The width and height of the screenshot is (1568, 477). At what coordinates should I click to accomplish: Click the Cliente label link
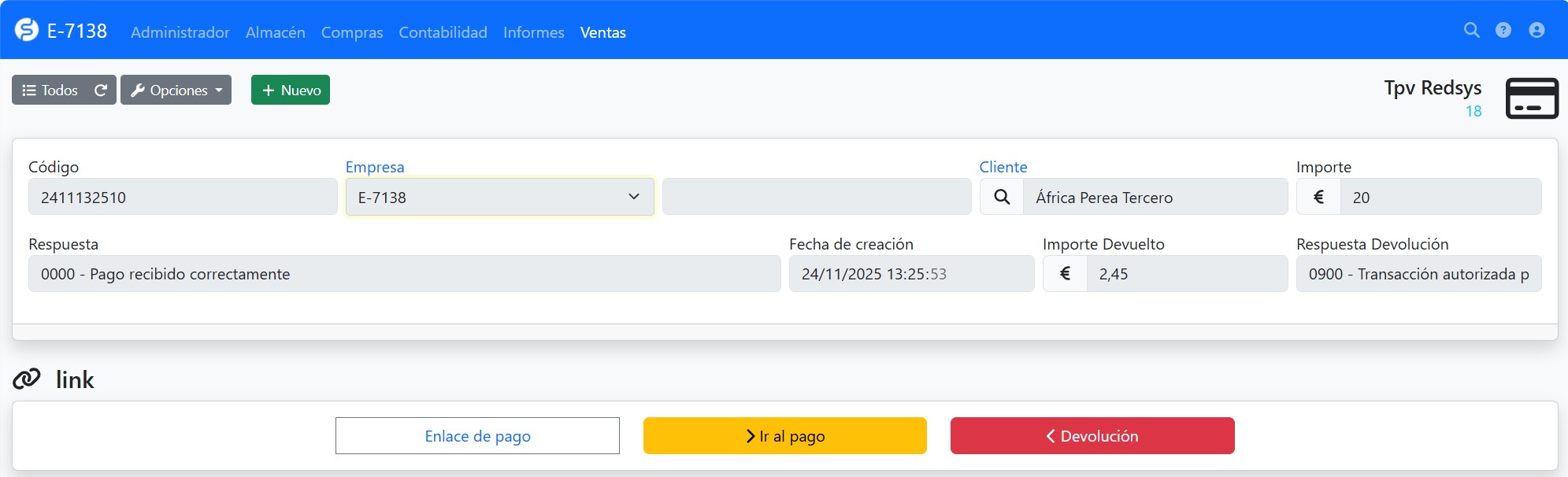[x=1003, y=167]
